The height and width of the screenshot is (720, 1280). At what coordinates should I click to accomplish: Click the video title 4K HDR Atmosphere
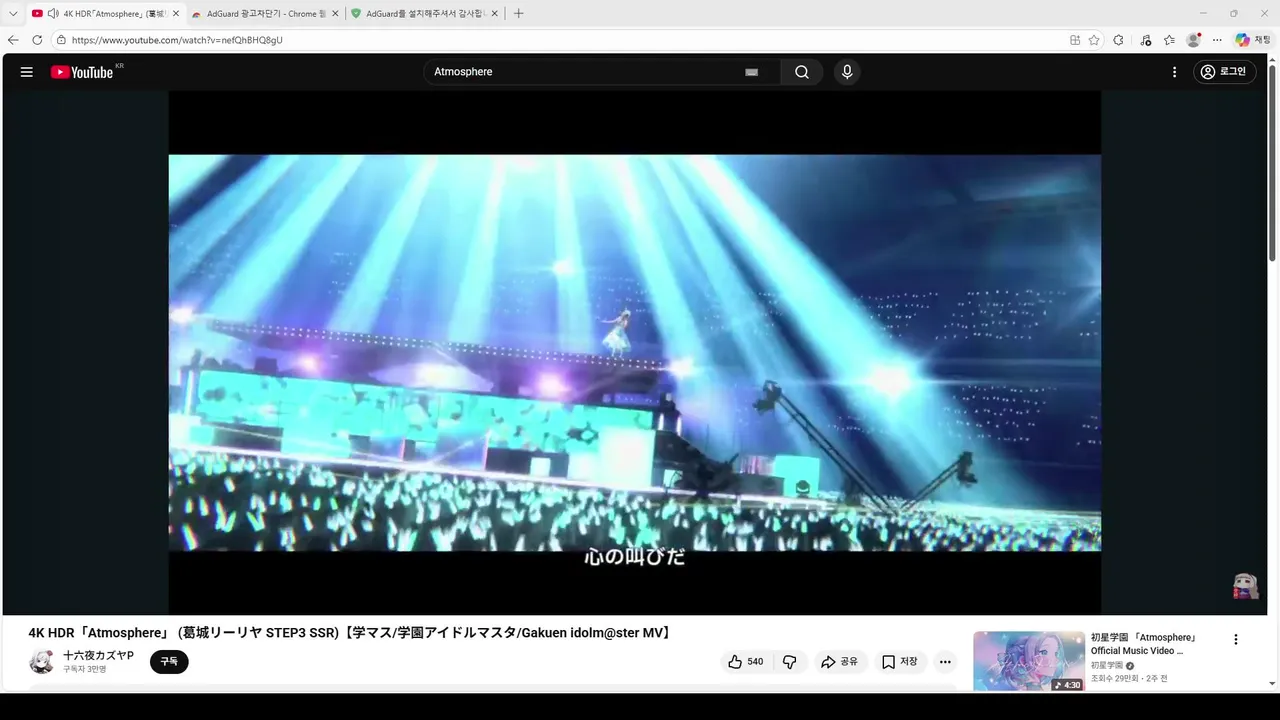pos(351,633)
